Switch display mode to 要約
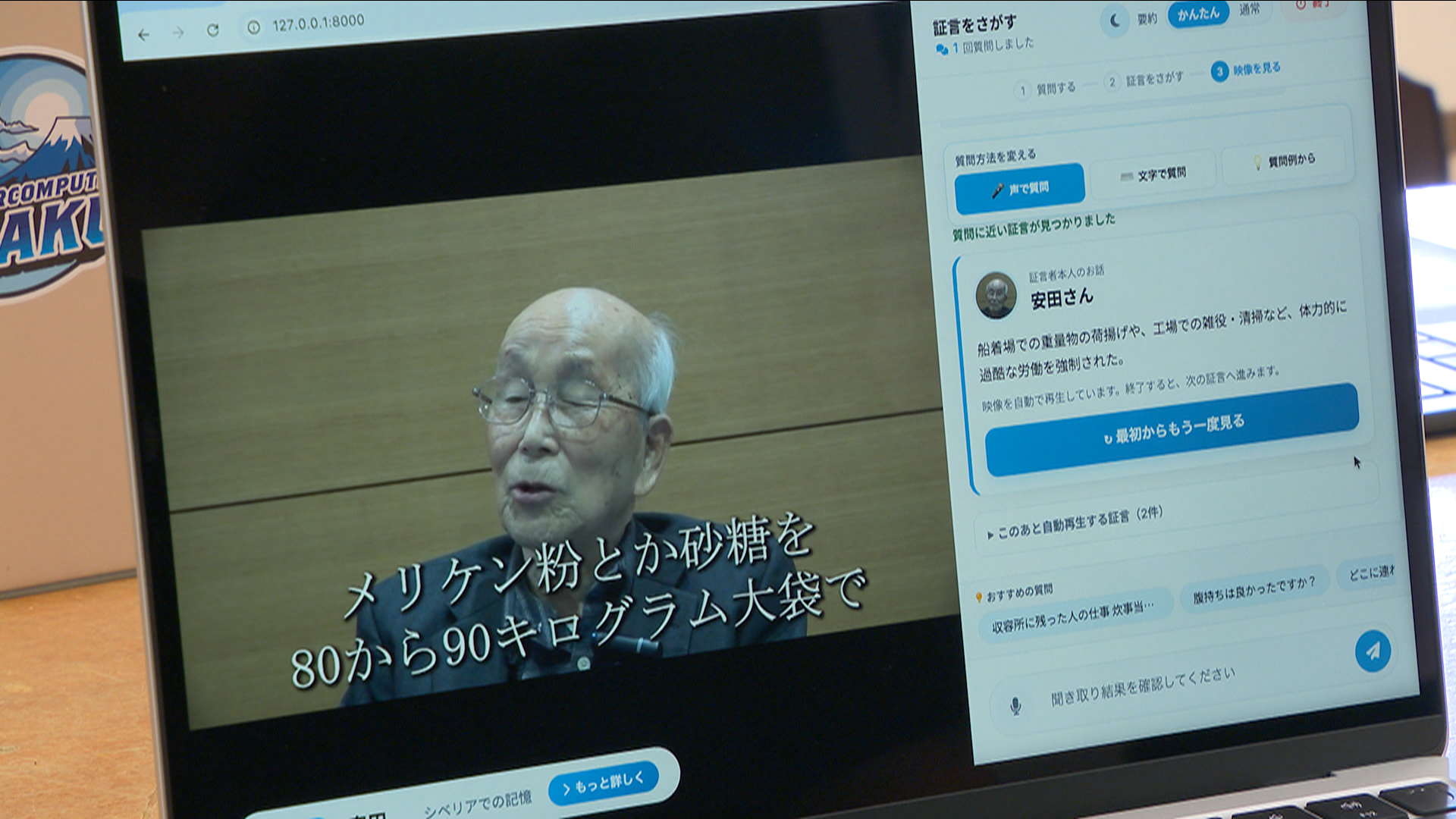 pyautogui.click(x=1147, y=18)
